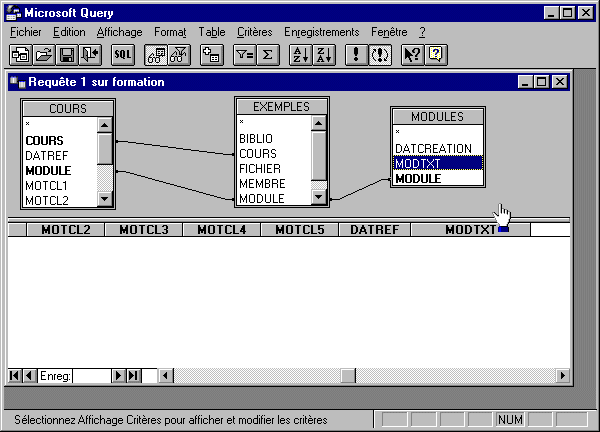Click the Criteria Equals filter icon

(x=245, y=55)
